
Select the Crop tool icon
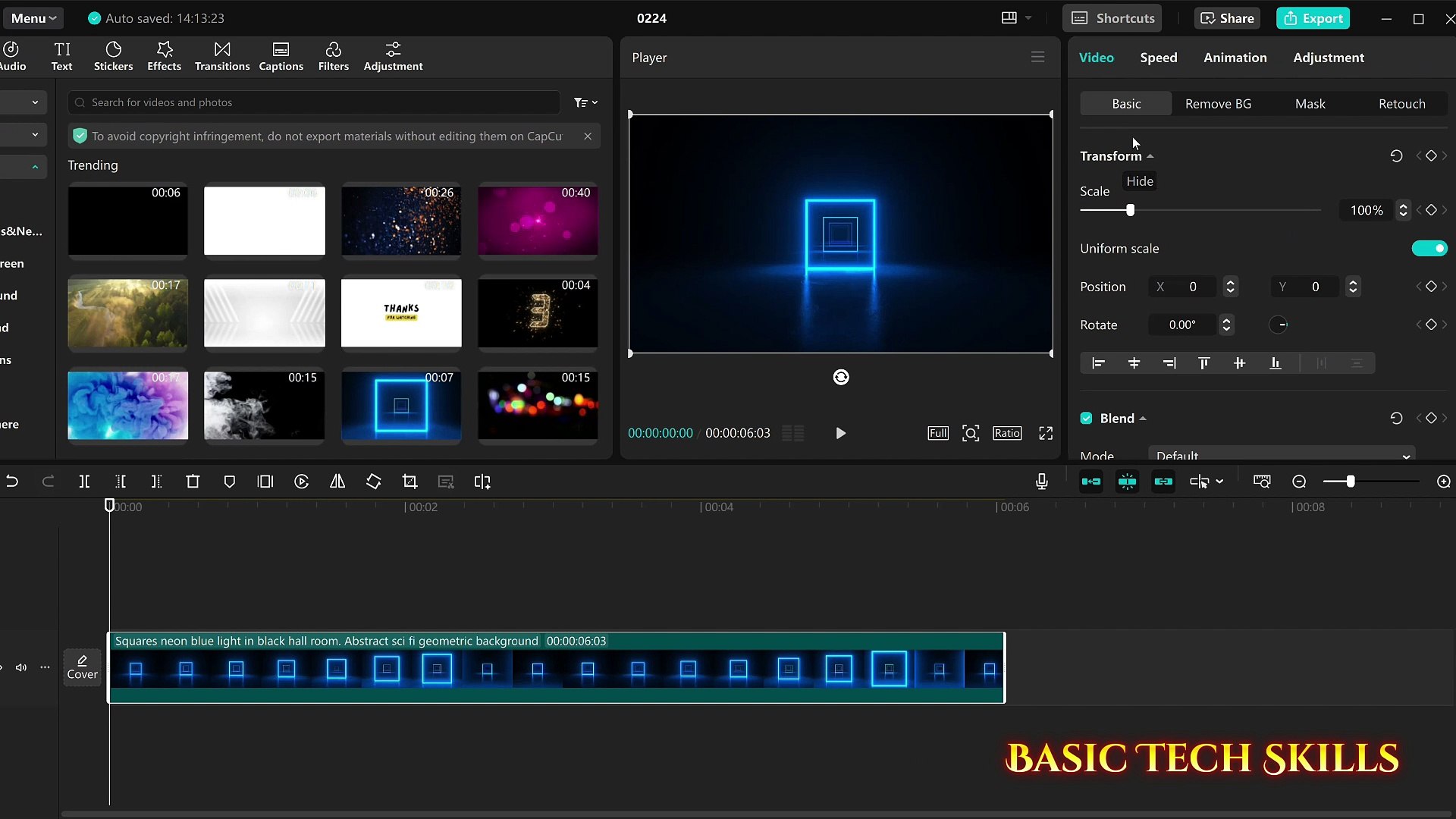[x=410, y=482]
